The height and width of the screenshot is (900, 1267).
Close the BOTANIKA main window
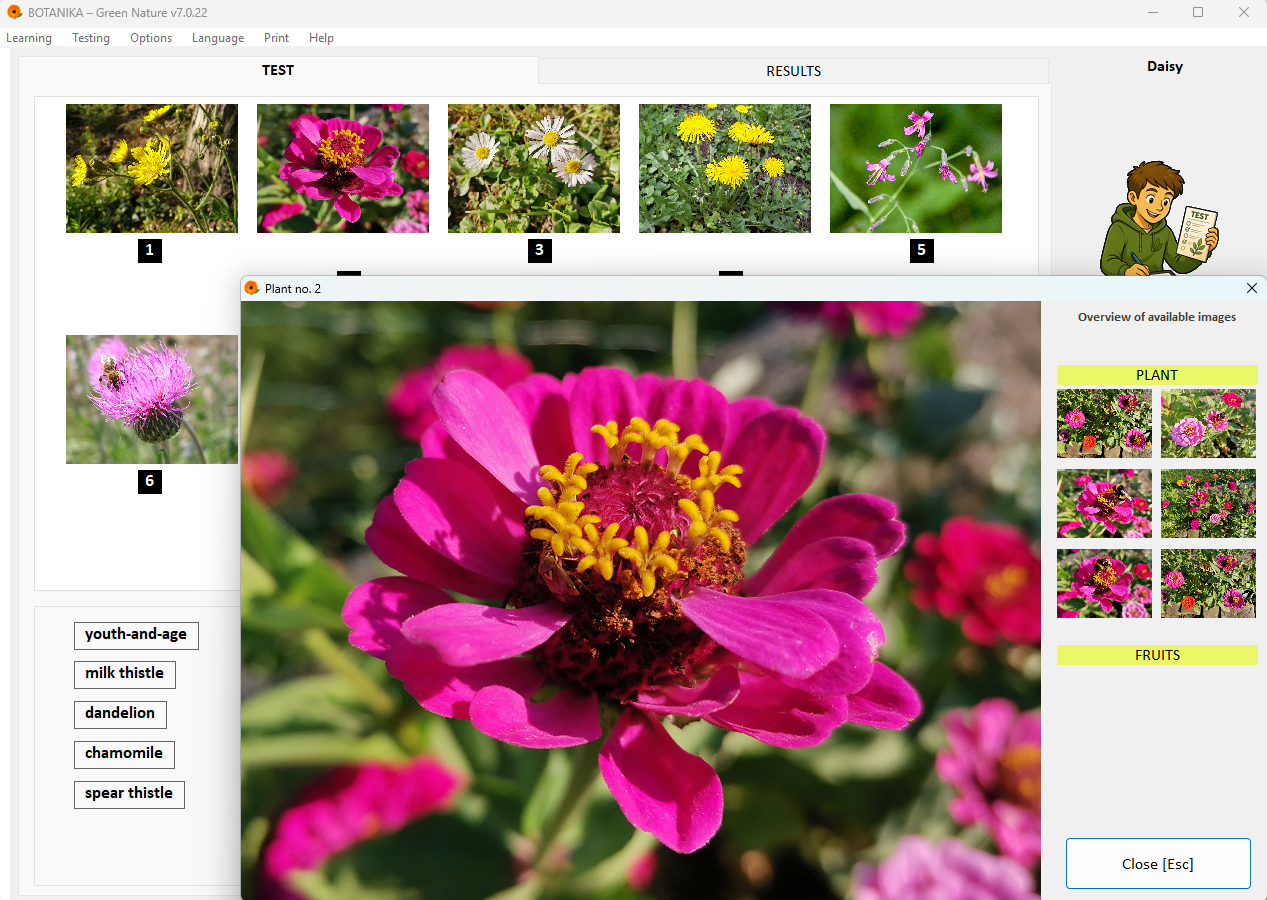[x=1244, y=12]
